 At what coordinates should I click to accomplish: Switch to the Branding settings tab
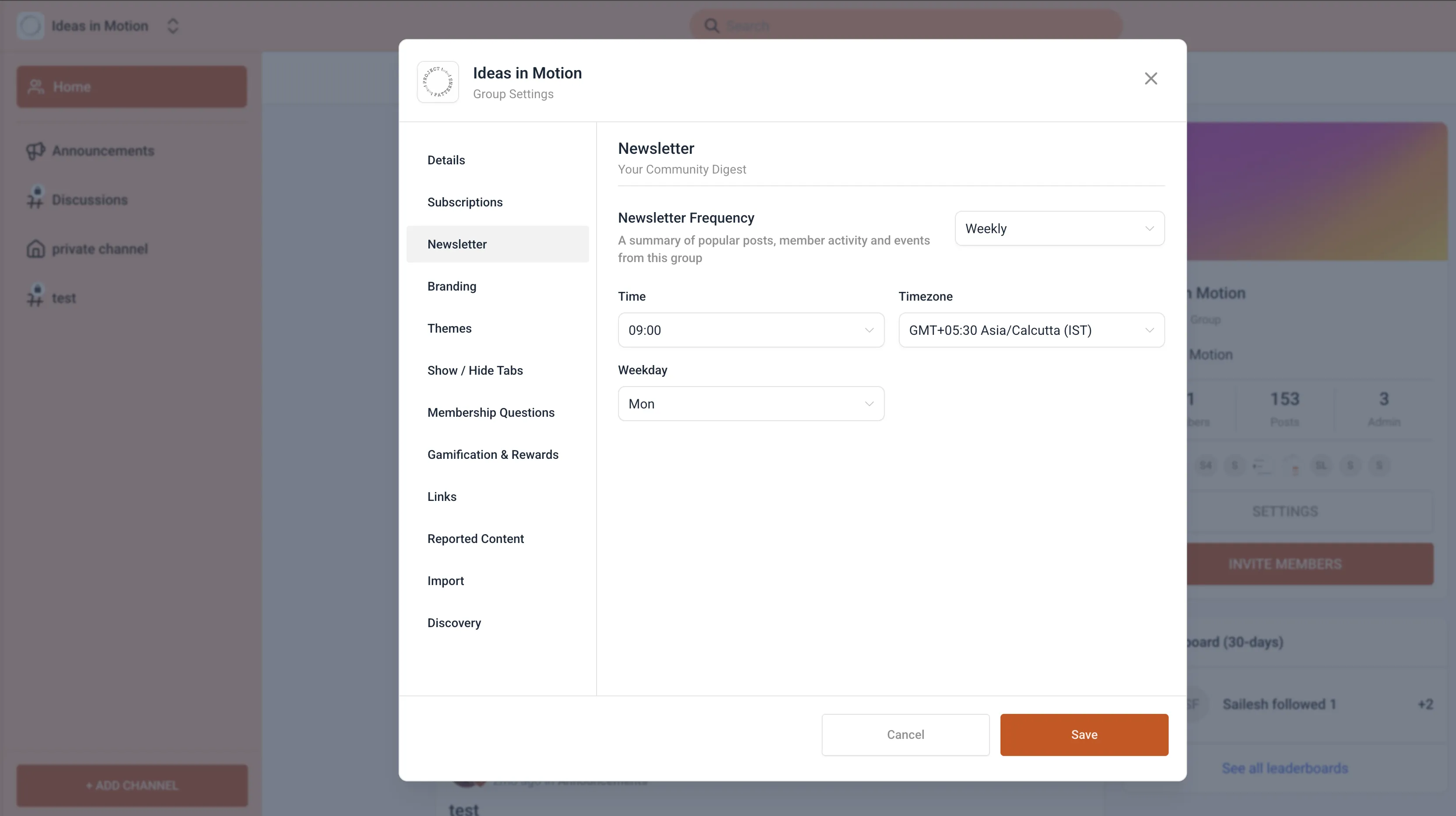(451, 286)
